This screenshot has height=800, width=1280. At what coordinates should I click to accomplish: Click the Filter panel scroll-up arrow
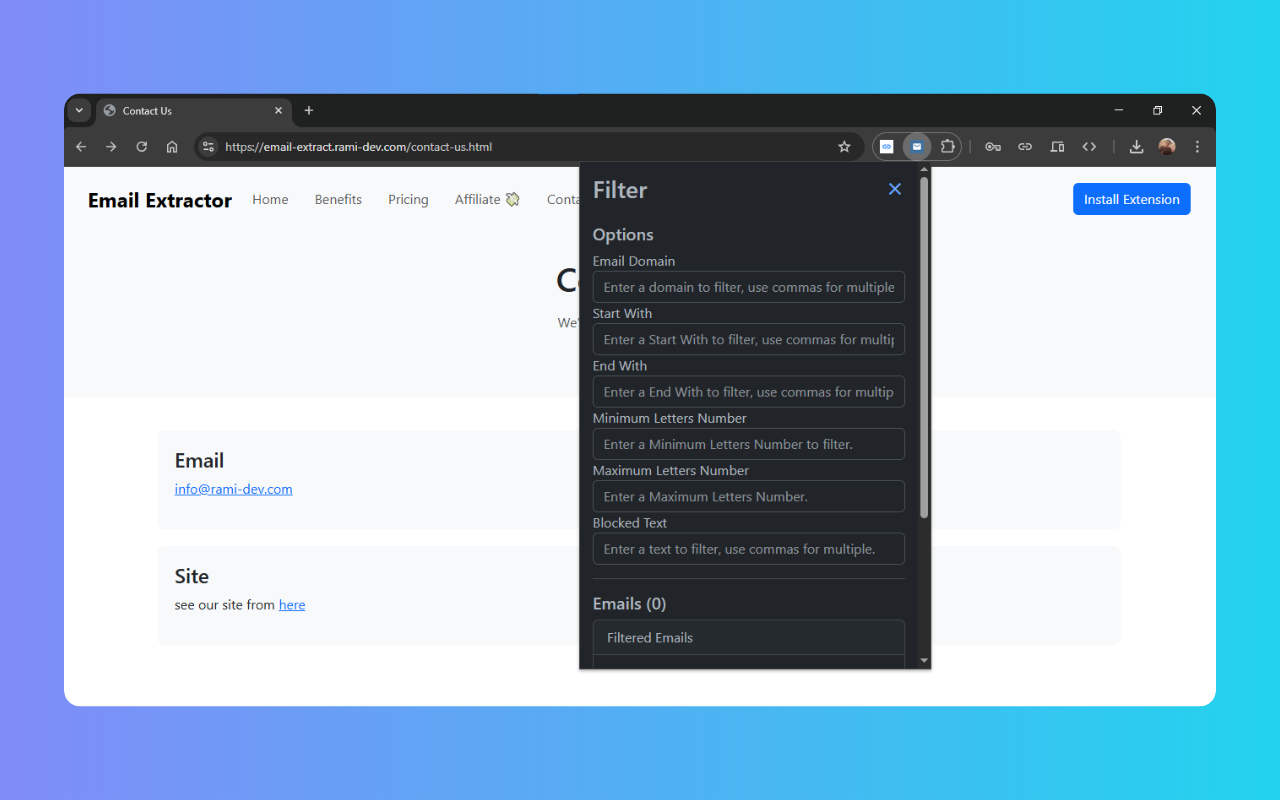[924, 170]
